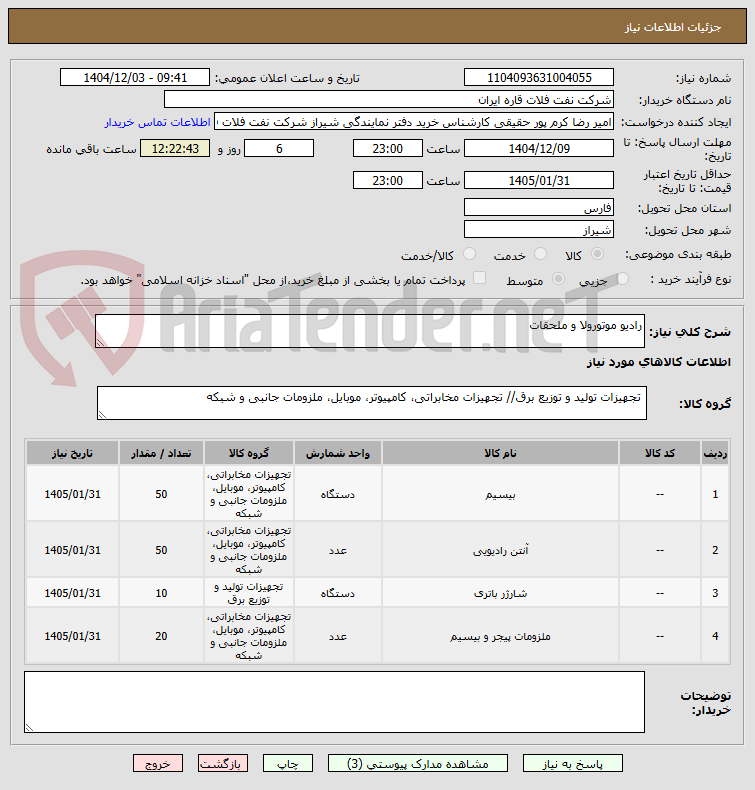The image size is (755, 790).
Task: Click the response deadline time 23:00 field
Action: [387, 149]
